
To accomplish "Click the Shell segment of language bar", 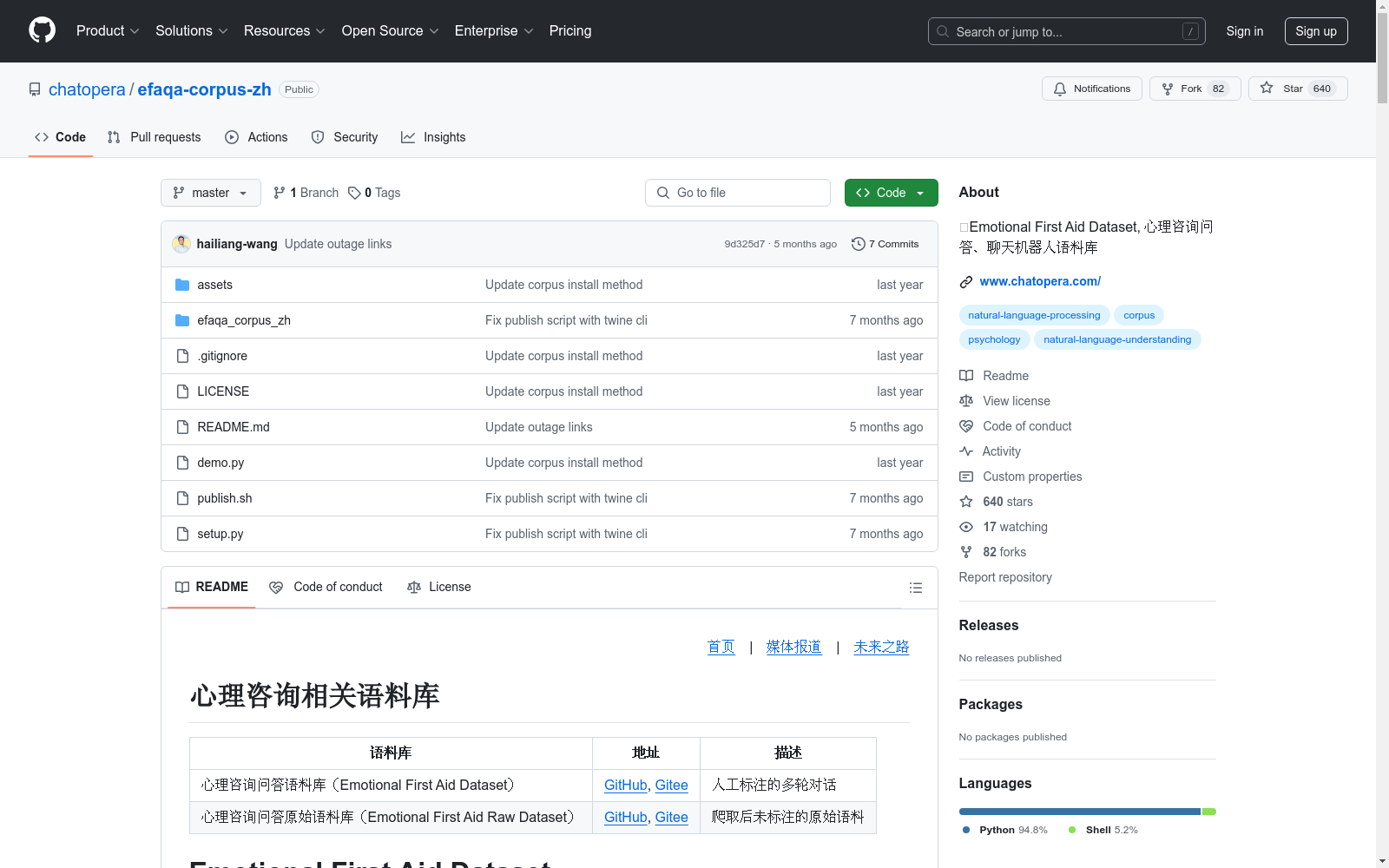I will 1209,812.
